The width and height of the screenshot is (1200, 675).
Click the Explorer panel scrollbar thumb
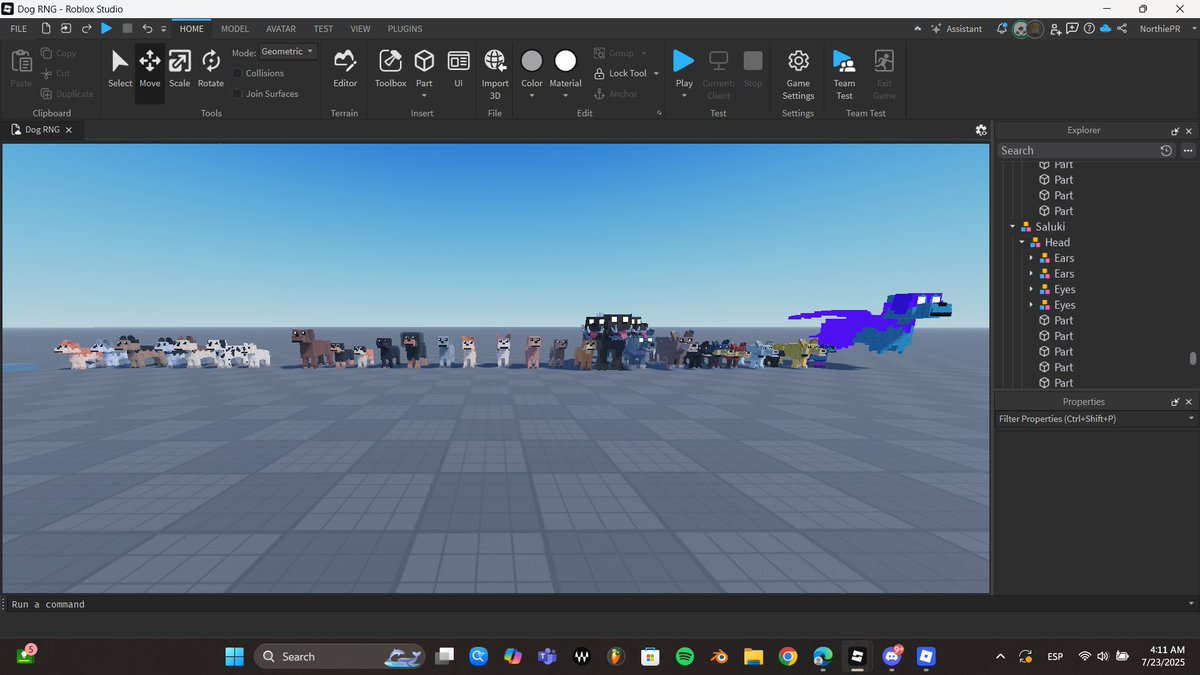pos(1193,358)
